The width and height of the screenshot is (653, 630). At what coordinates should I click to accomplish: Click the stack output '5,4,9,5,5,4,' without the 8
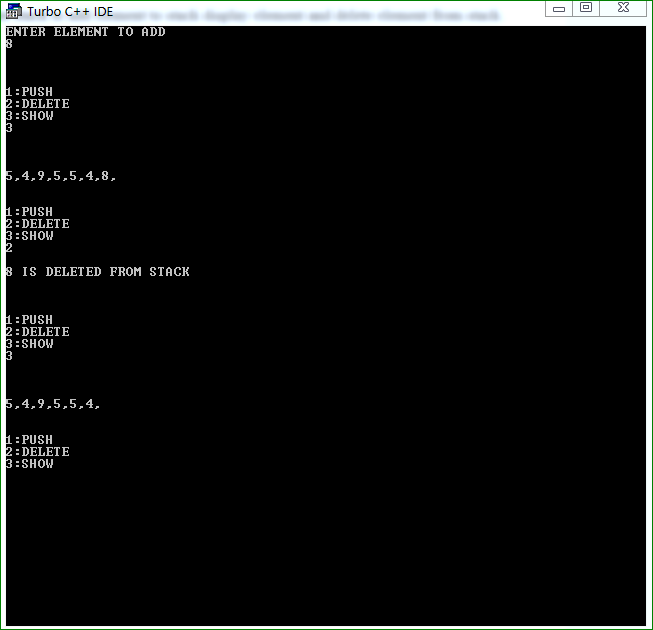click(x=53, y=403)
